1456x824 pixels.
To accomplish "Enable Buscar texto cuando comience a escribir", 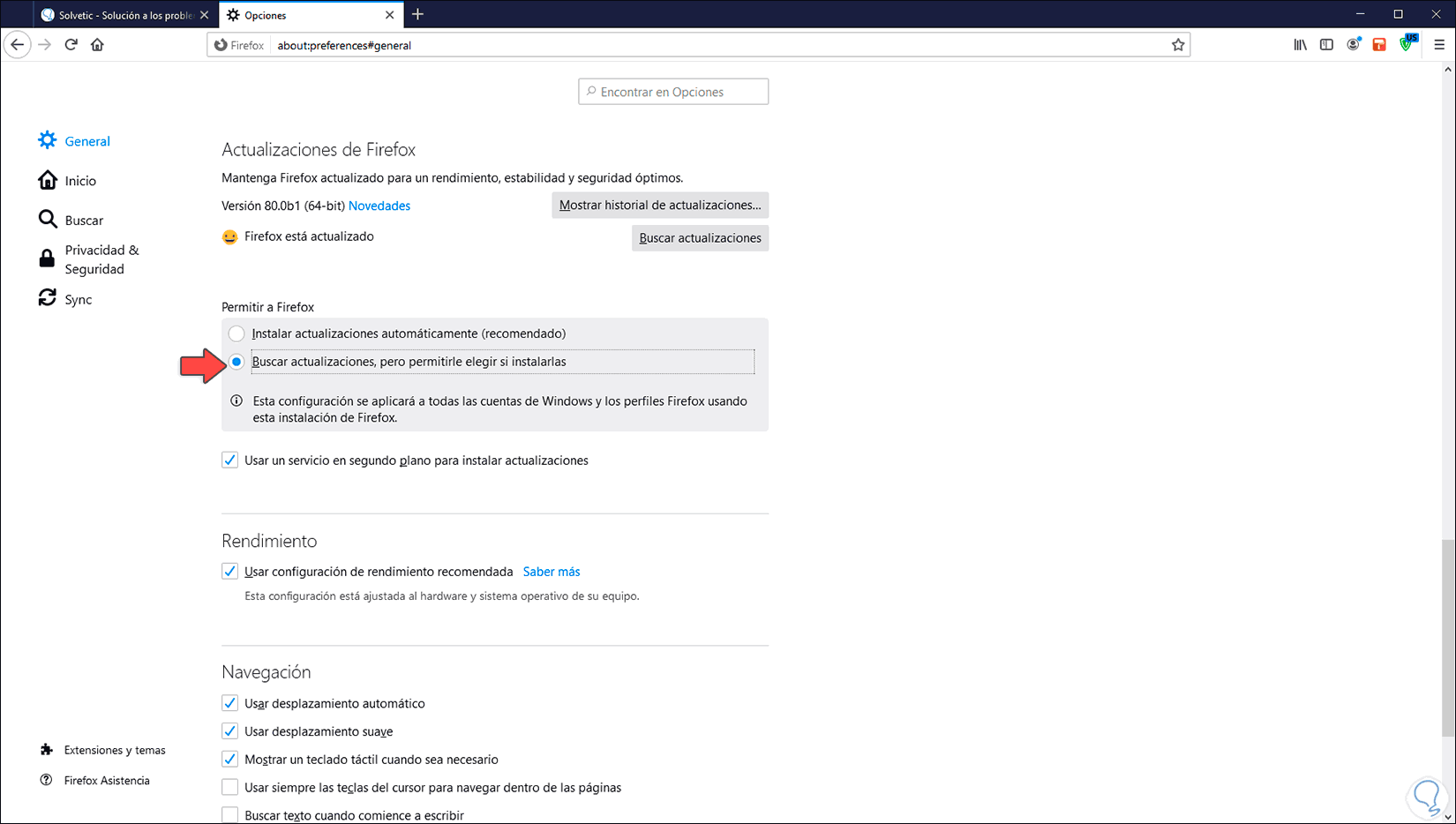I will click(229, 815).
